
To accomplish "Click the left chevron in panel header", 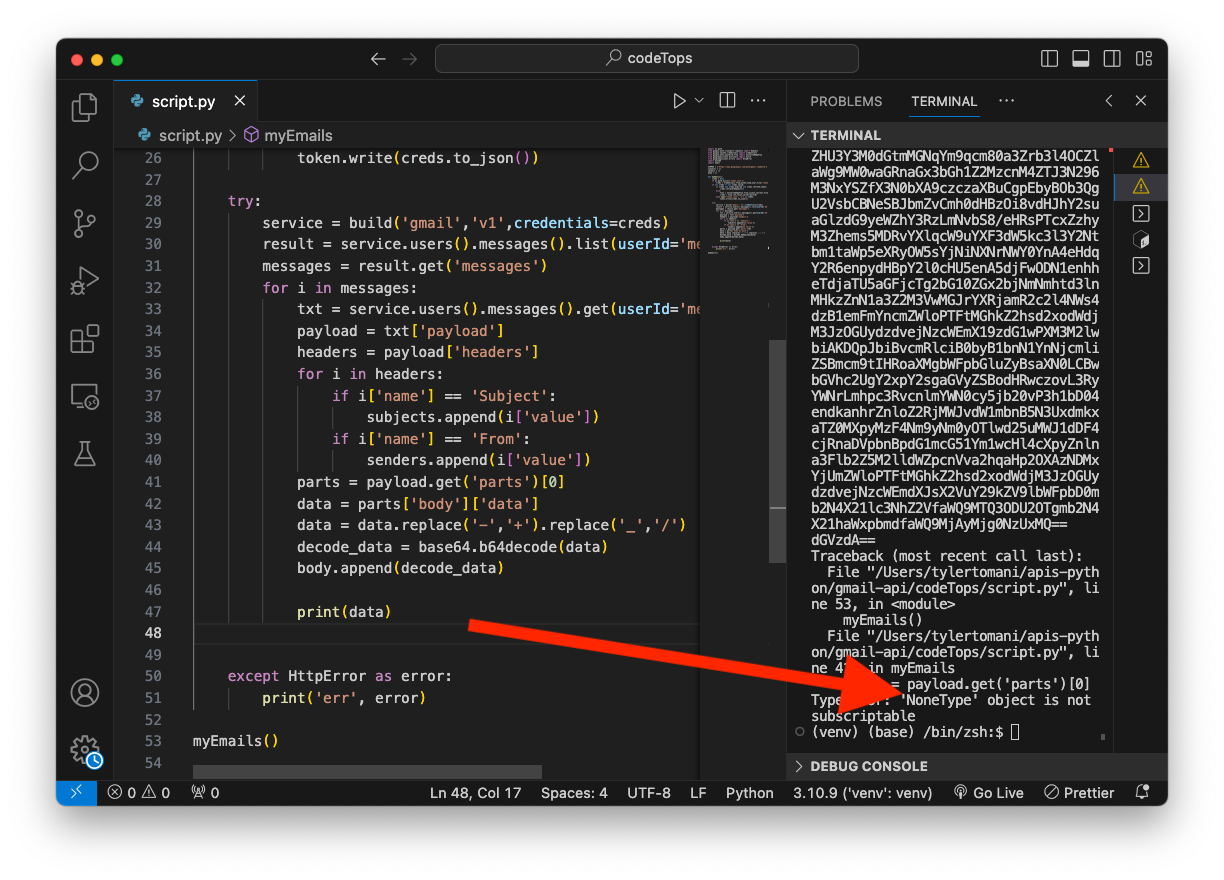I will tap(1109, 101).
